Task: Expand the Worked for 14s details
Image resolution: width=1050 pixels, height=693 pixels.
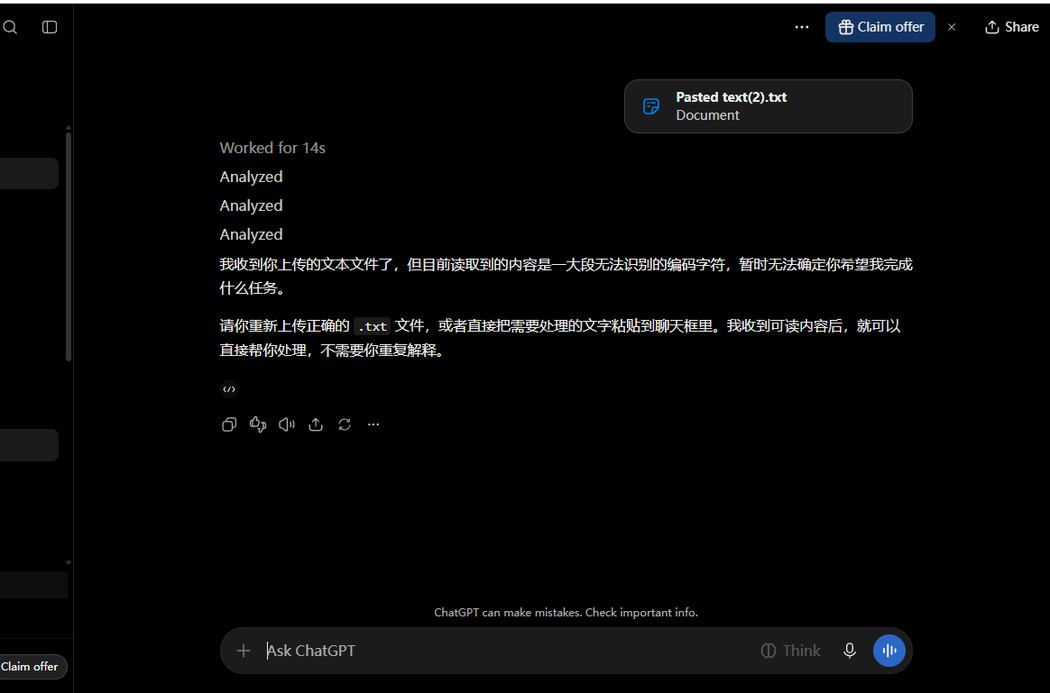Action: tap(273, 148)
